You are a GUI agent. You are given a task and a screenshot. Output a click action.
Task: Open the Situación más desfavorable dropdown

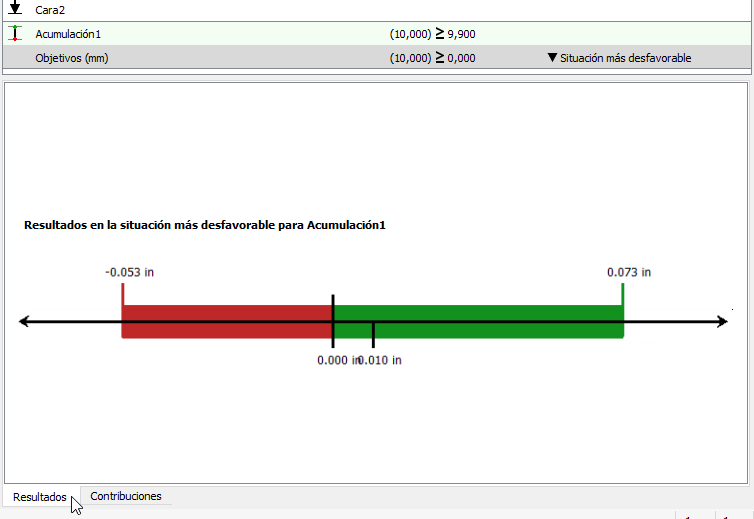pyautogui.click(x=619, y=58)
